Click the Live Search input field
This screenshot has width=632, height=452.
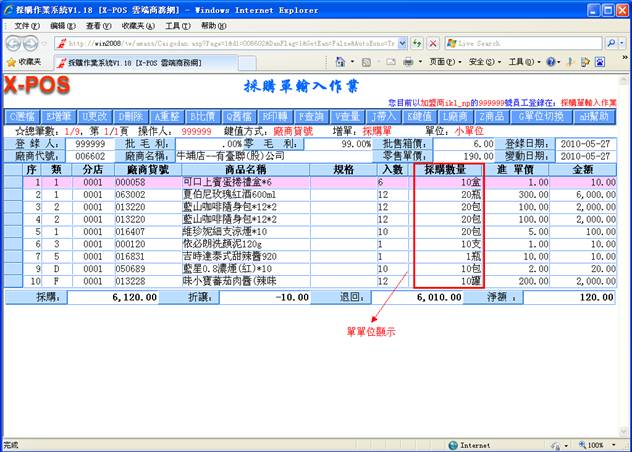point(521,43)
